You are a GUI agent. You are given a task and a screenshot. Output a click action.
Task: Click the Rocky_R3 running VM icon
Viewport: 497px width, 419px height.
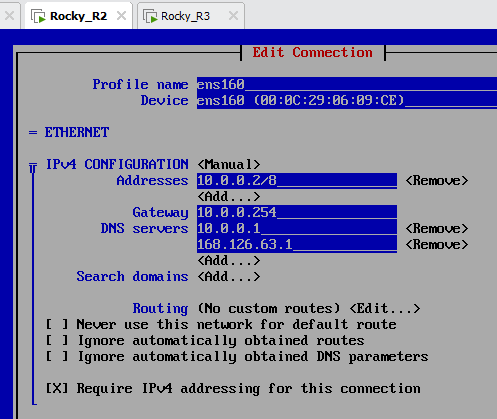coord(150,16)
